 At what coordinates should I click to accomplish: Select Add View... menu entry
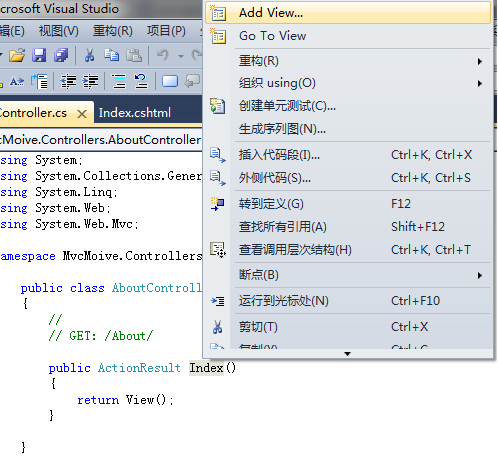(348, 13)
